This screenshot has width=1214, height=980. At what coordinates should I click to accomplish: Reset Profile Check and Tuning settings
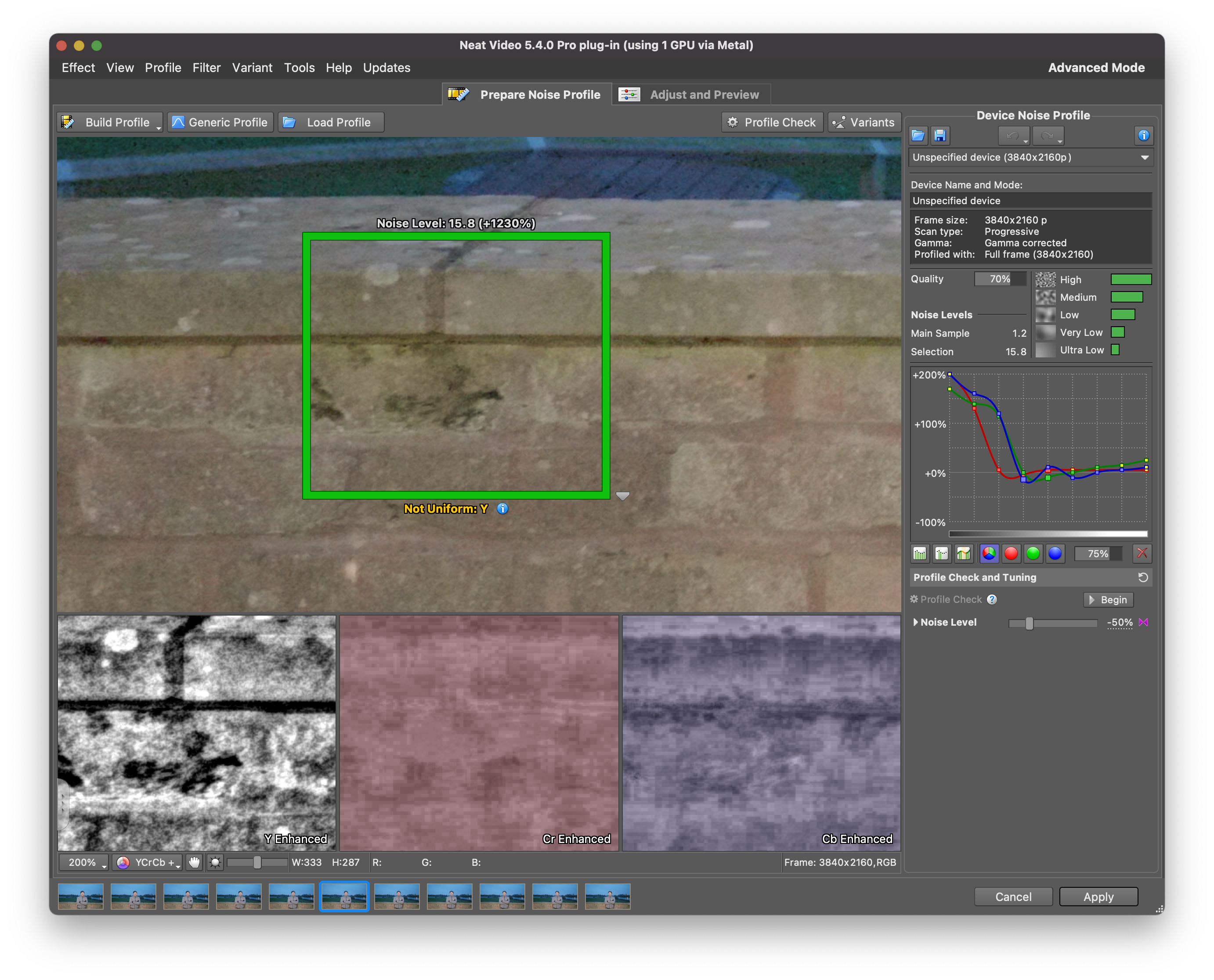pos(1143,577)
